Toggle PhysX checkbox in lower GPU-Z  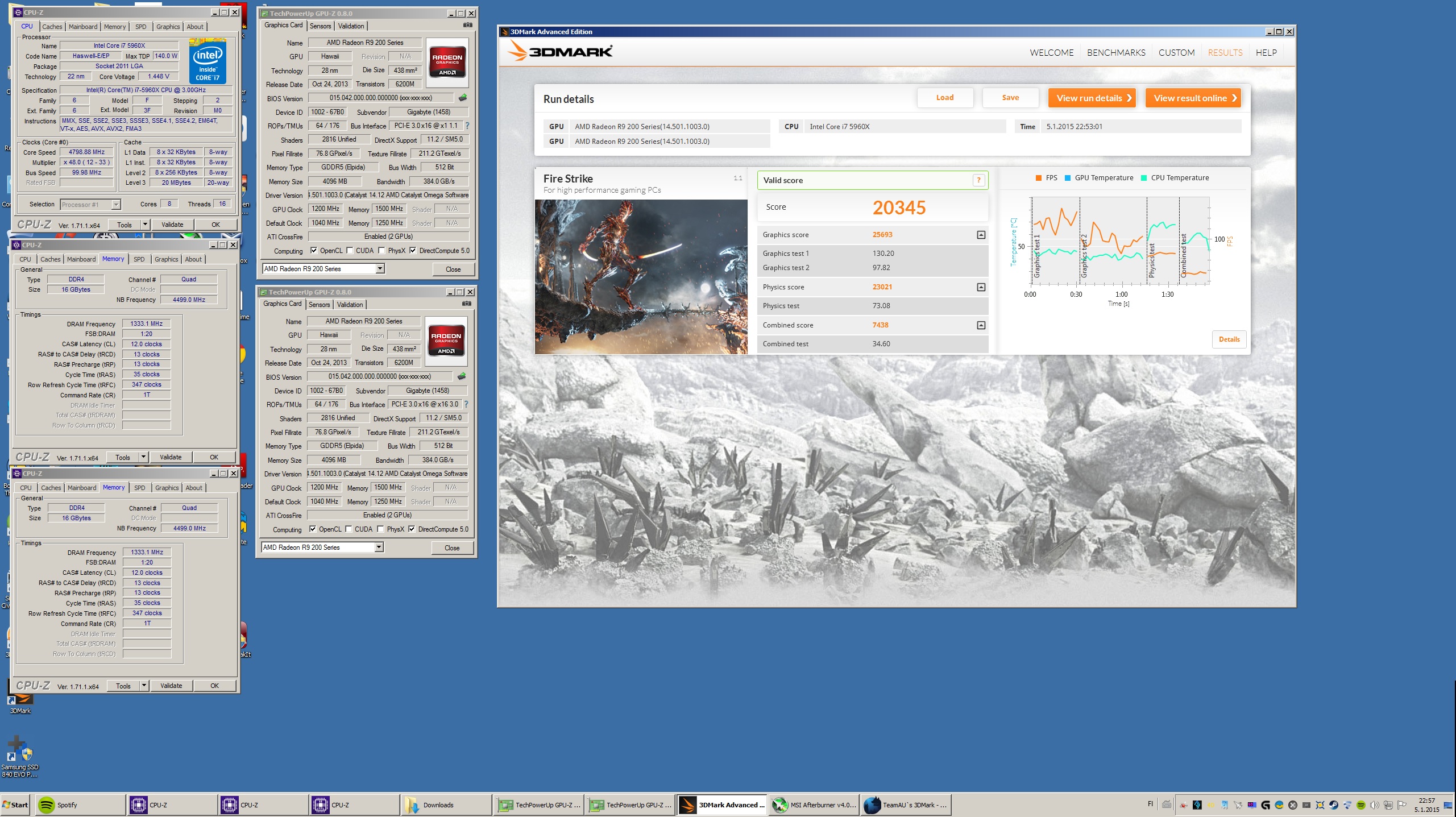[x=381, y=529]
